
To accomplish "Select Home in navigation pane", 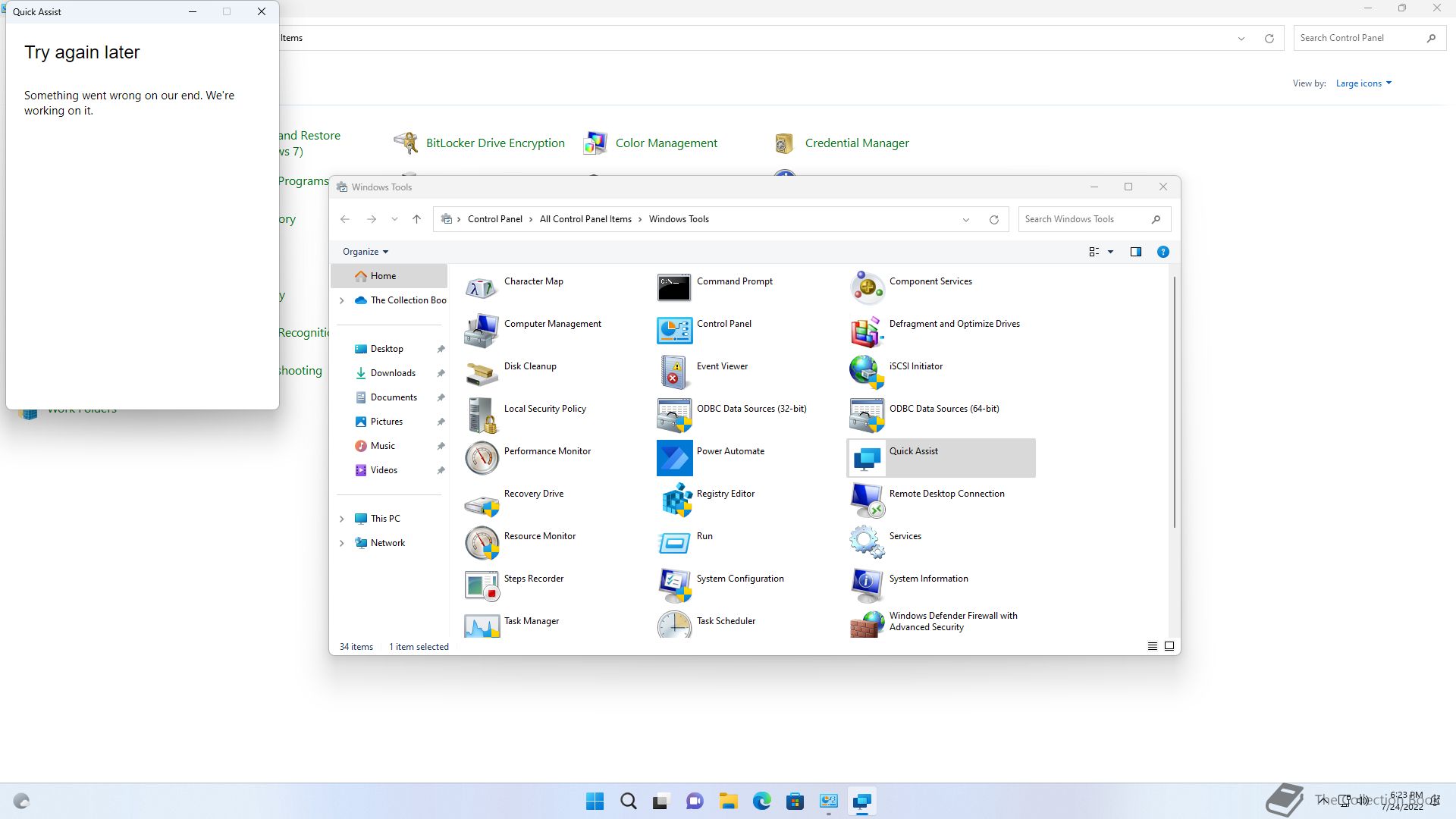I will pos(389,276).
